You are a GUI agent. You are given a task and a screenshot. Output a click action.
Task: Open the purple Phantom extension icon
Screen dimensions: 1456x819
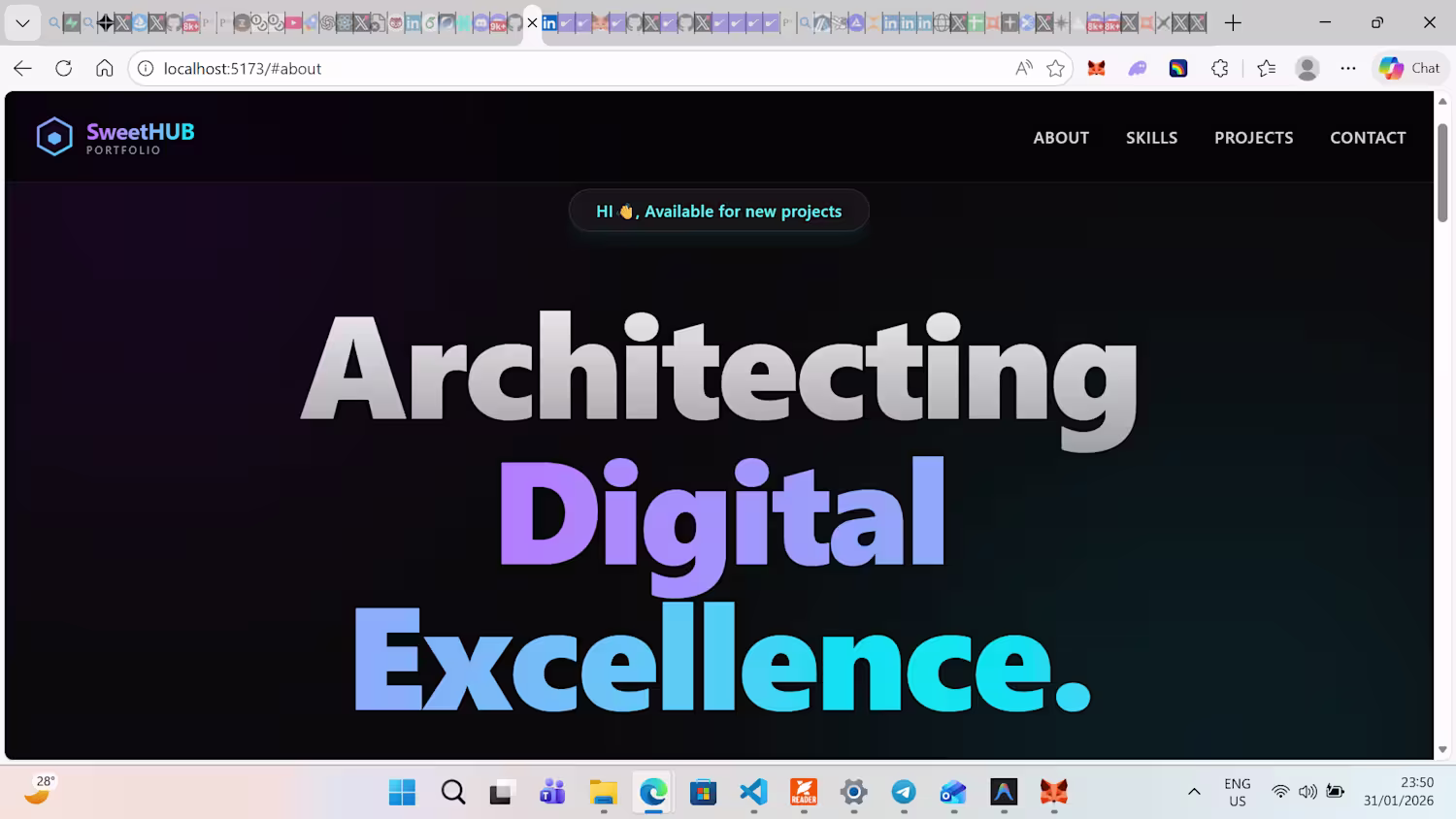click(x=1138, y=68)
